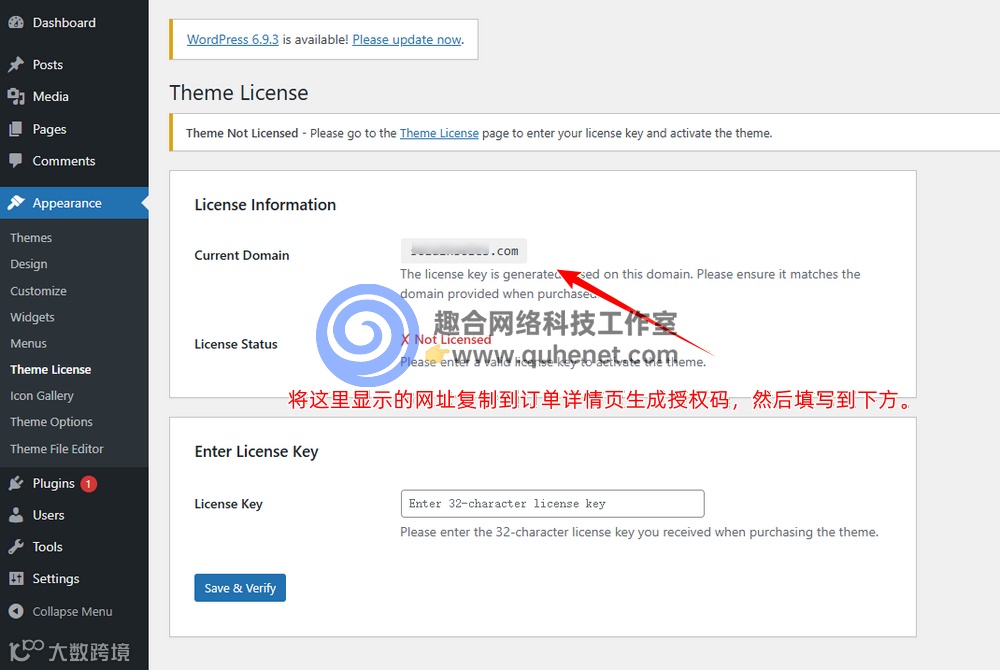The width and height of the screenshot is (1000, 670).
Task: Click the Comments speech bubble icon
Action: click(16, 161)
